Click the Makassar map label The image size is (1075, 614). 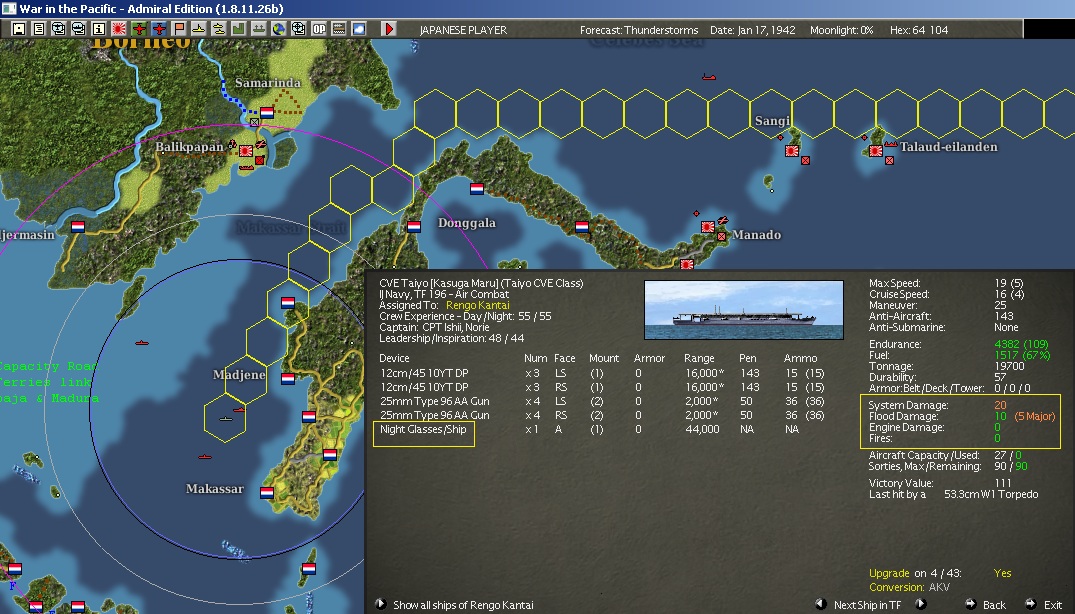(215, 489)
